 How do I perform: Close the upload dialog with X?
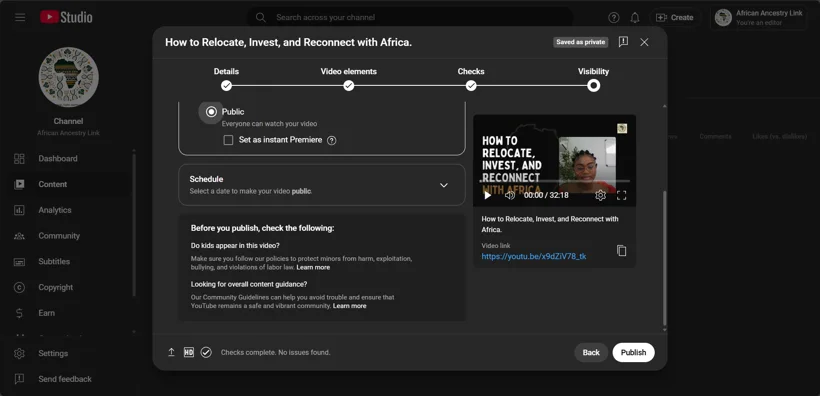click(644, 42)
